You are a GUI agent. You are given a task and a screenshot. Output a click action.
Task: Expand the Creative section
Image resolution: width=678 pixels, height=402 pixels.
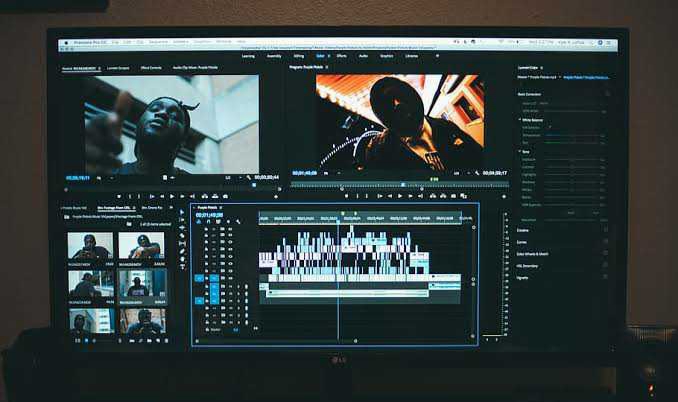point(522,230)
